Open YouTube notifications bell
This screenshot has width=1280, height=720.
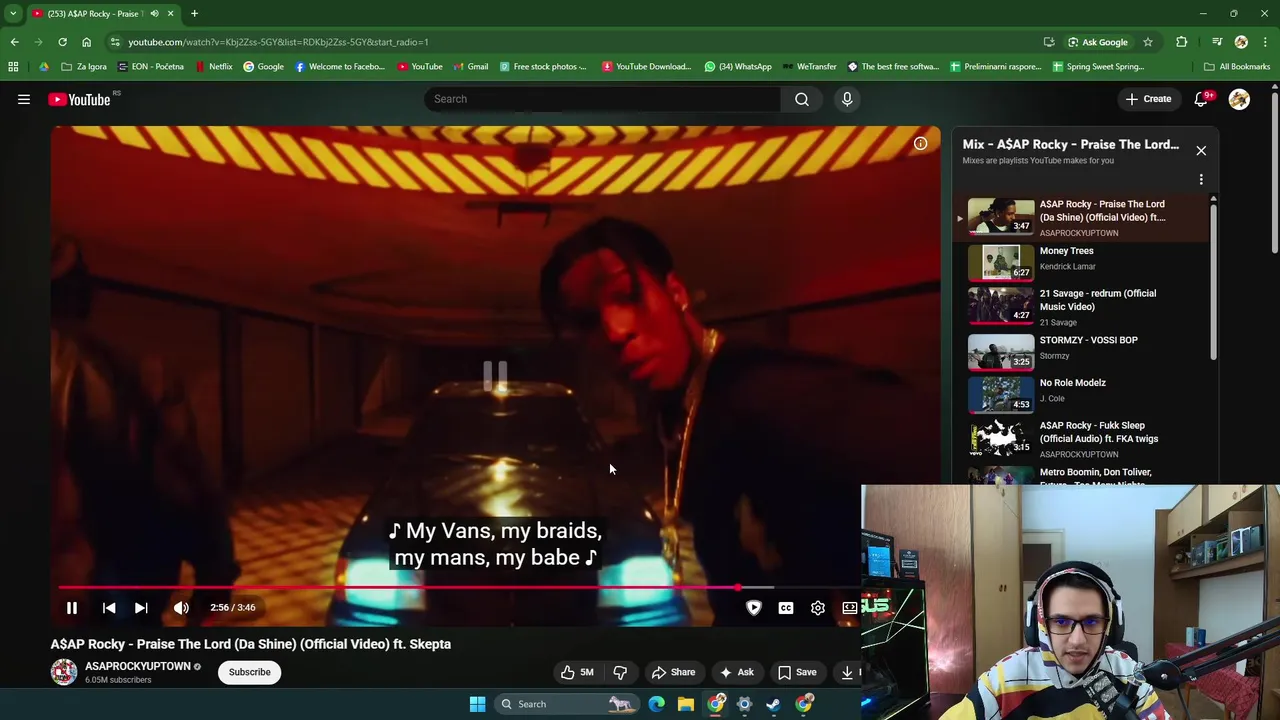(1202, 99)
